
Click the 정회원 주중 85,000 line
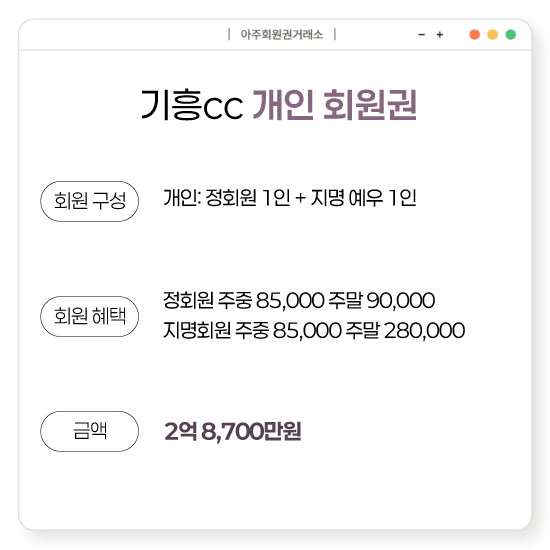(244, 301)
